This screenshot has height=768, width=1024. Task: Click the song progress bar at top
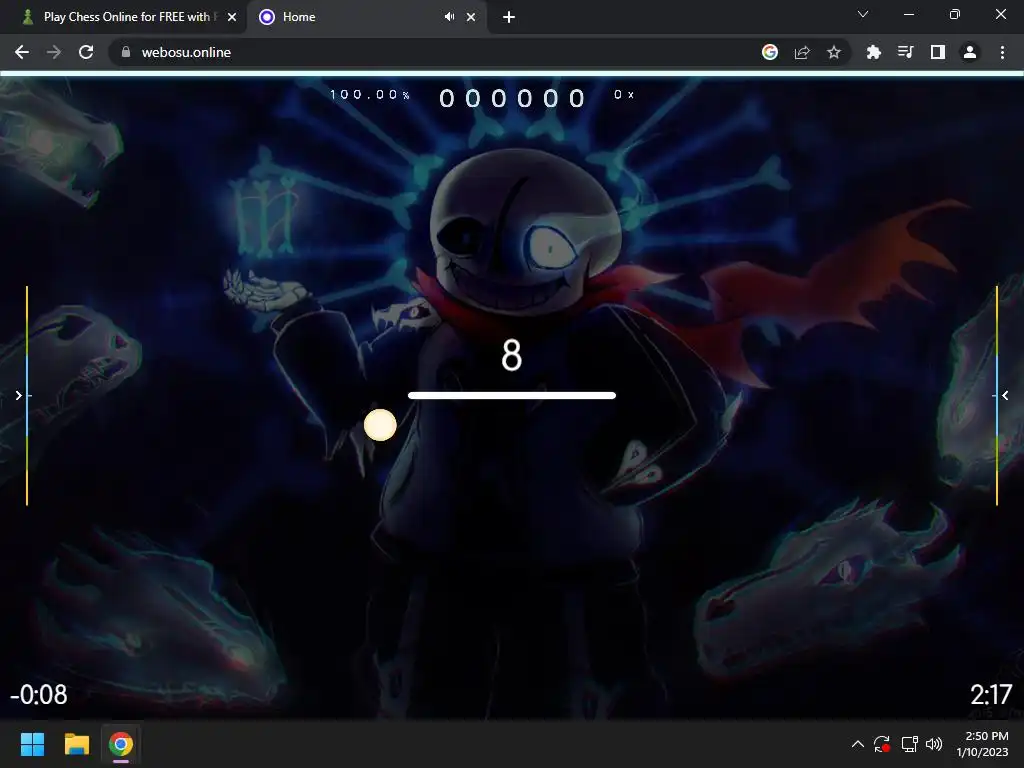512,73
